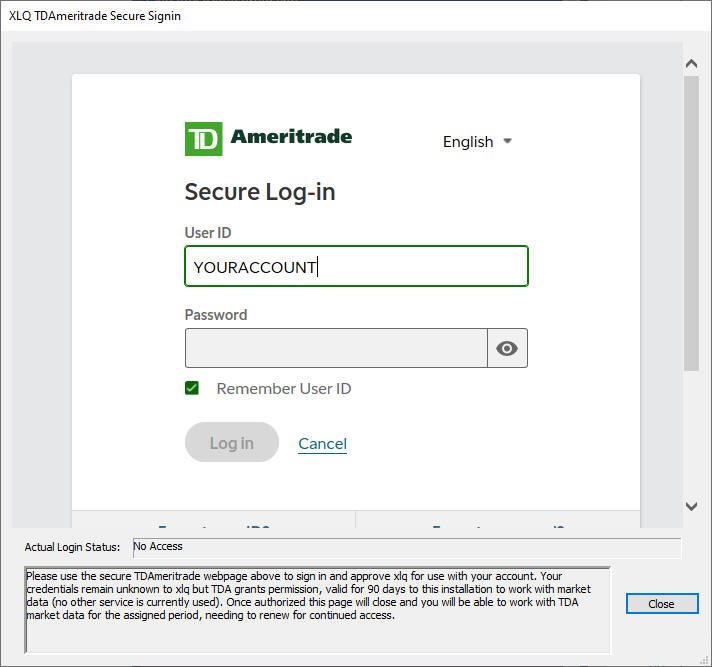Click the vertical scrollbar thumb
This screenshot has height=667, width=712.
point(691,223)
